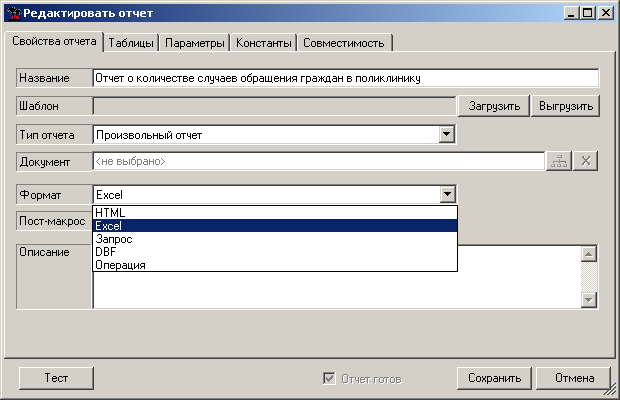Click the clear document X icon

coord(587,161)
